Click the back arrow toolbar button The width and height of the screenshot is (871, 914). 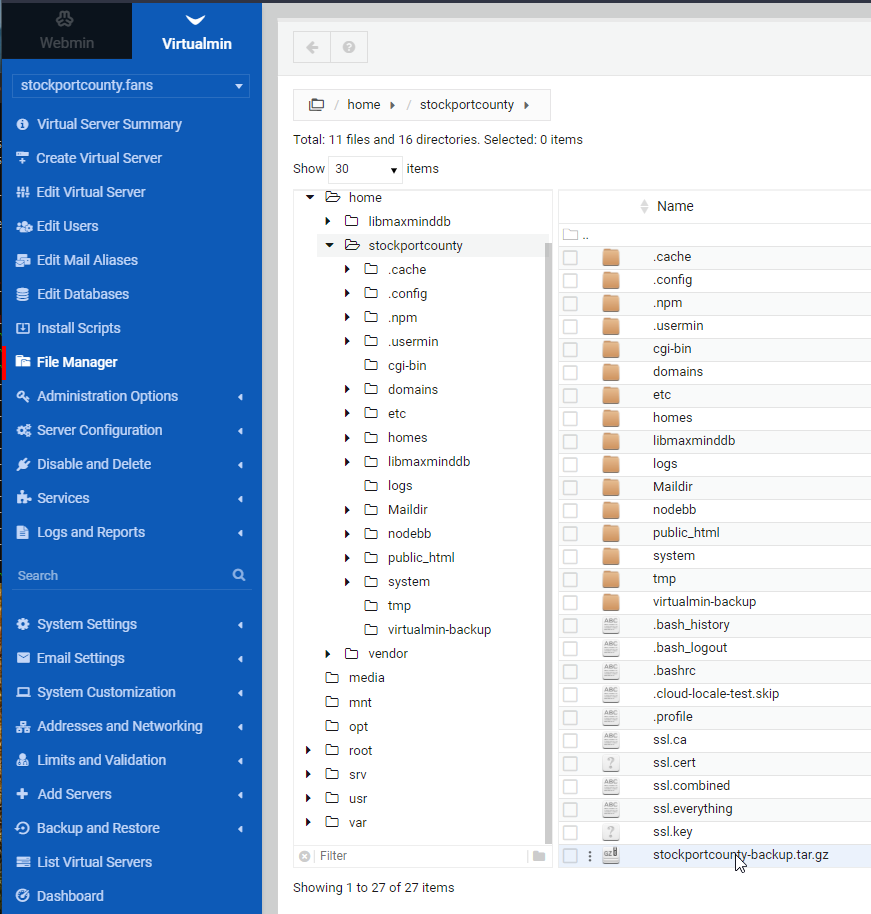pos(312,47)
